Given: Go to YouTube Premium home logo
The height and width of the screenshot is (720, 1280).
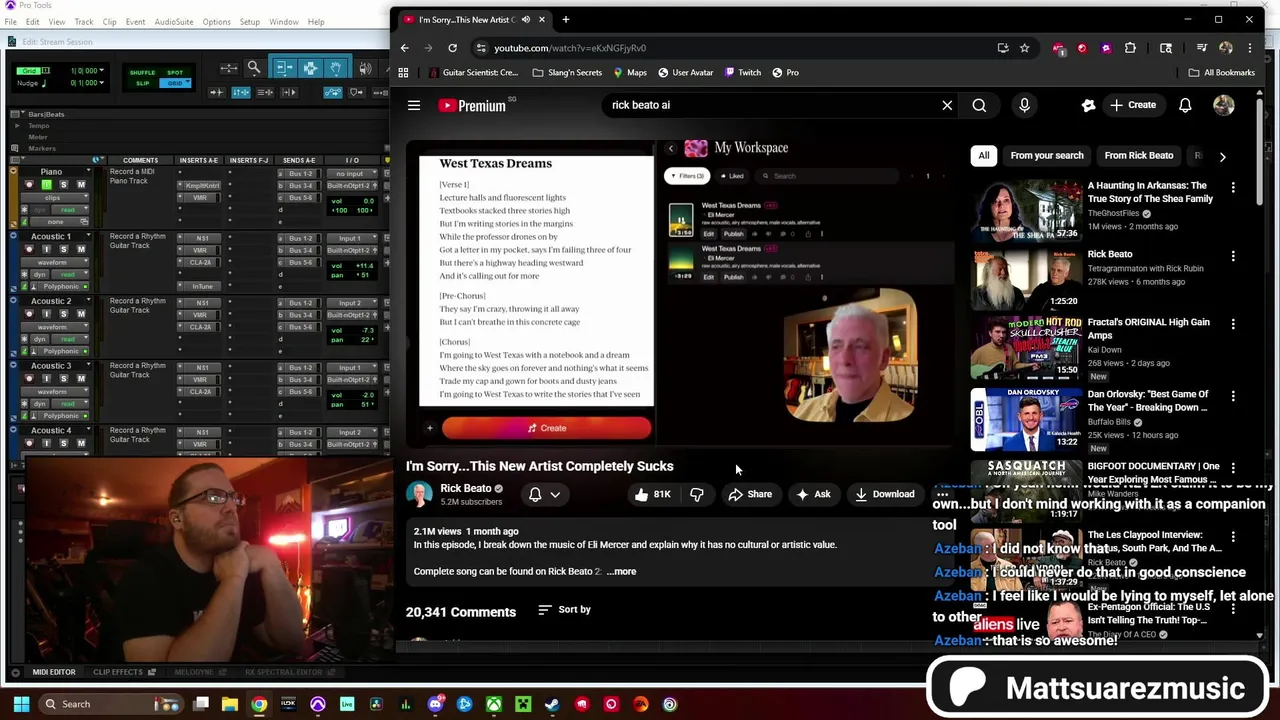Looking at the screenshot, I should click(473, 105).
